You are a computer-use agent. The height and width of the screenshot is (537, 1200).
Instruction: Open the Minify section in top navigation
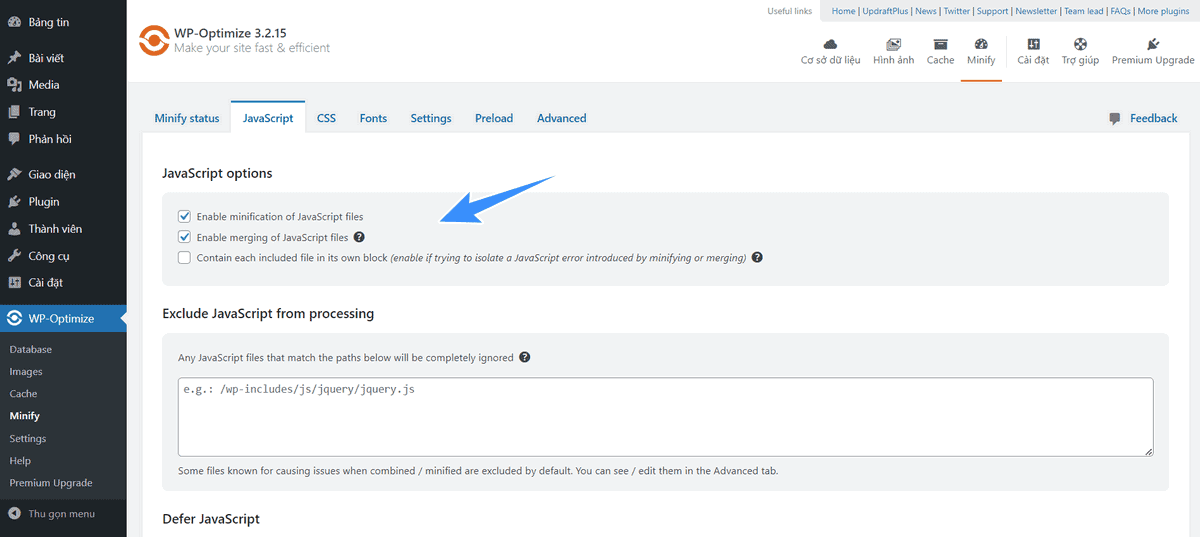(x=981, y=52)
